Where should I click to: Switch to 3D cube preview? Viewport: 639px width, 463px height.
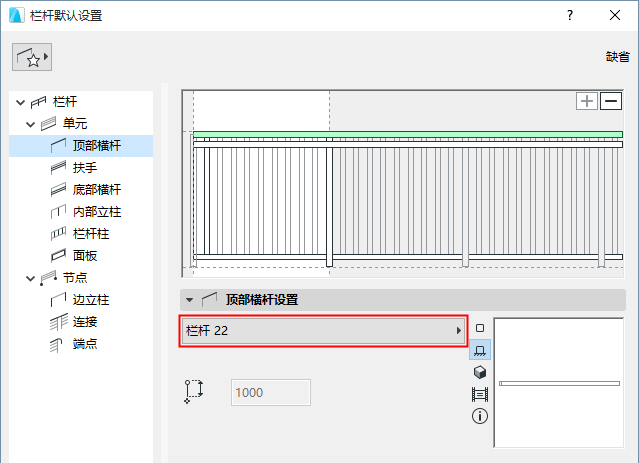point(480,372)
